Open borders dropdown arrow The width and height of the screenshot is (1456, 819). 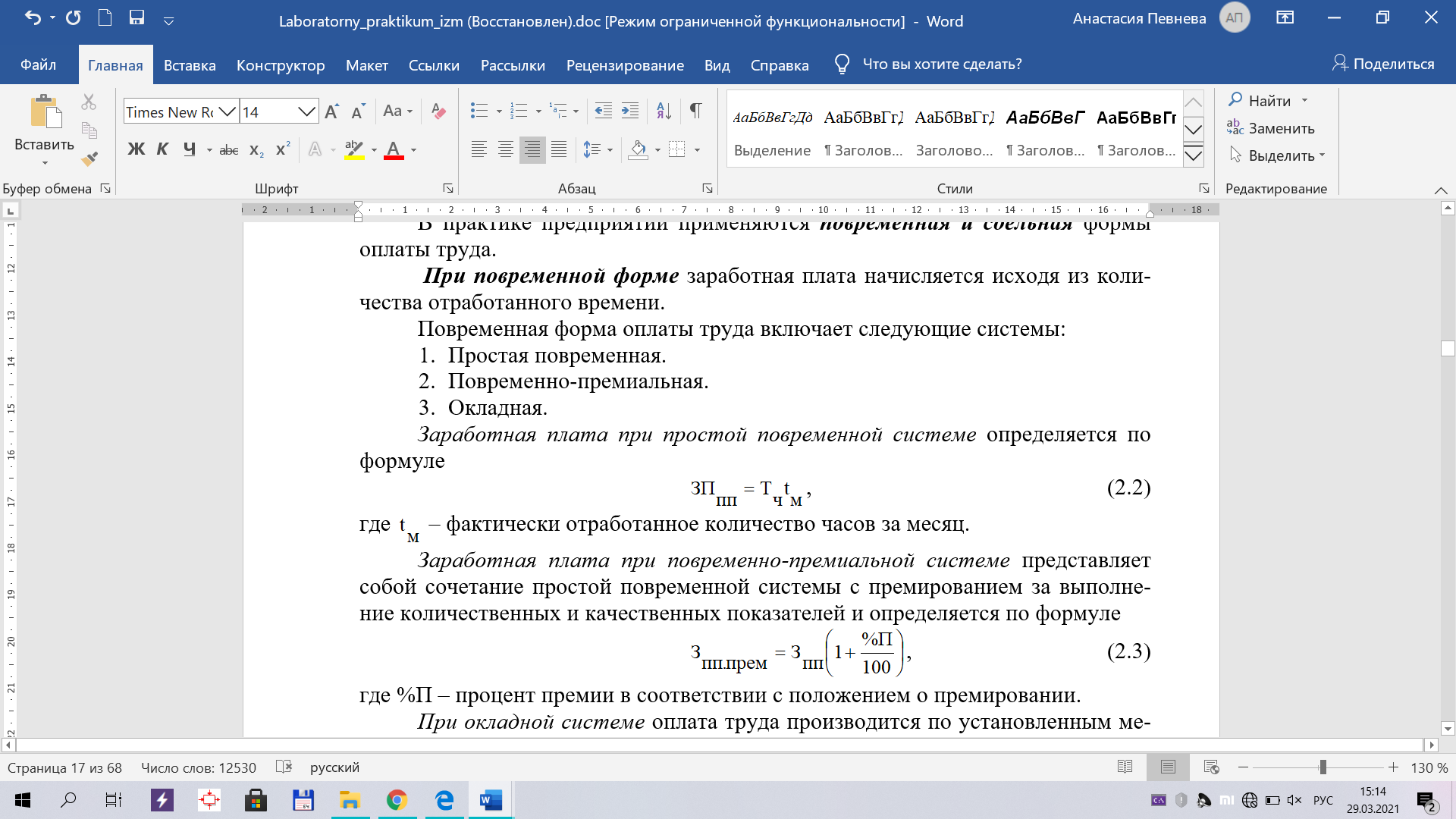tap(697, 150)
